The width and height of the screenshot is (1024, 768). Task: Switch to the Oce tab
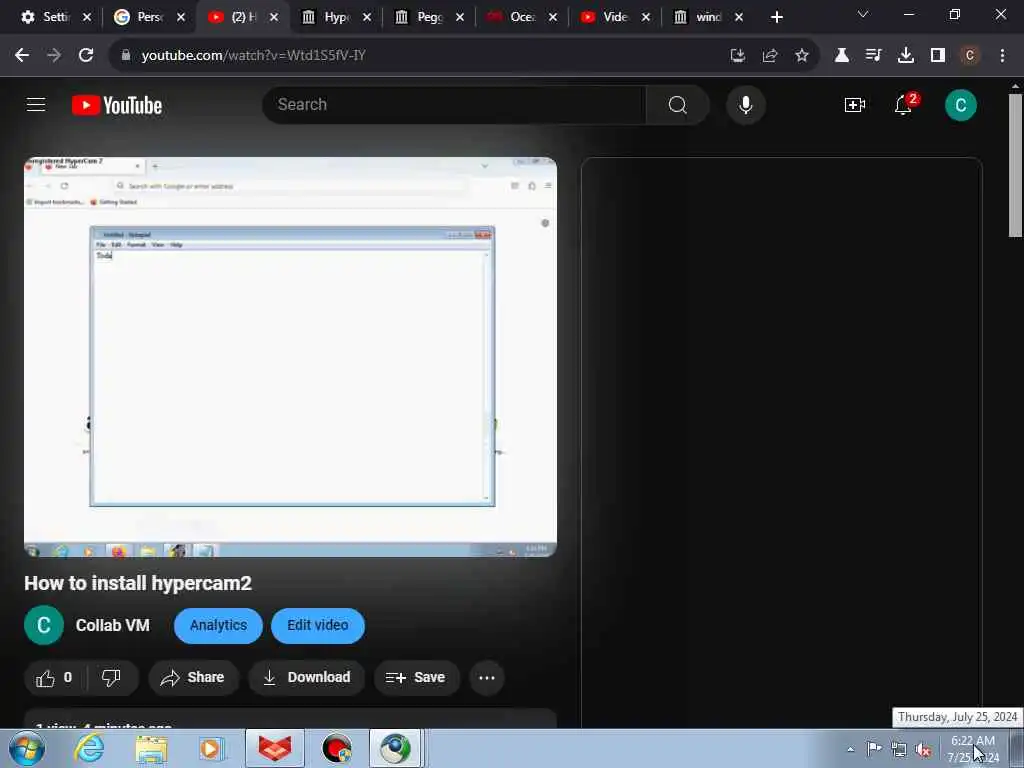tap(513, 17)
